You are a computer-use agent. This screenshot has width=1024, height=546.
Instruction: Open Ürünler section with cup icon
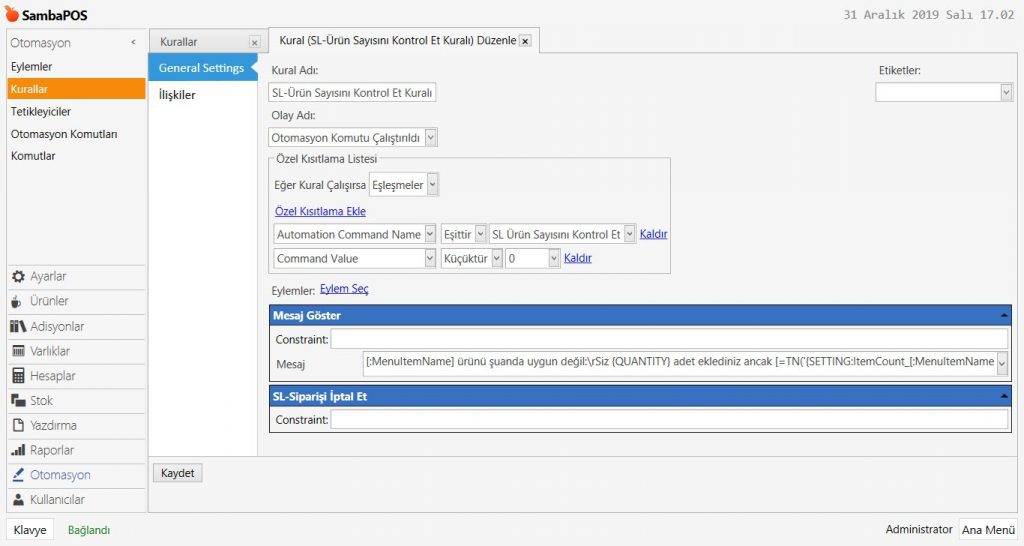tap(49, 301)
